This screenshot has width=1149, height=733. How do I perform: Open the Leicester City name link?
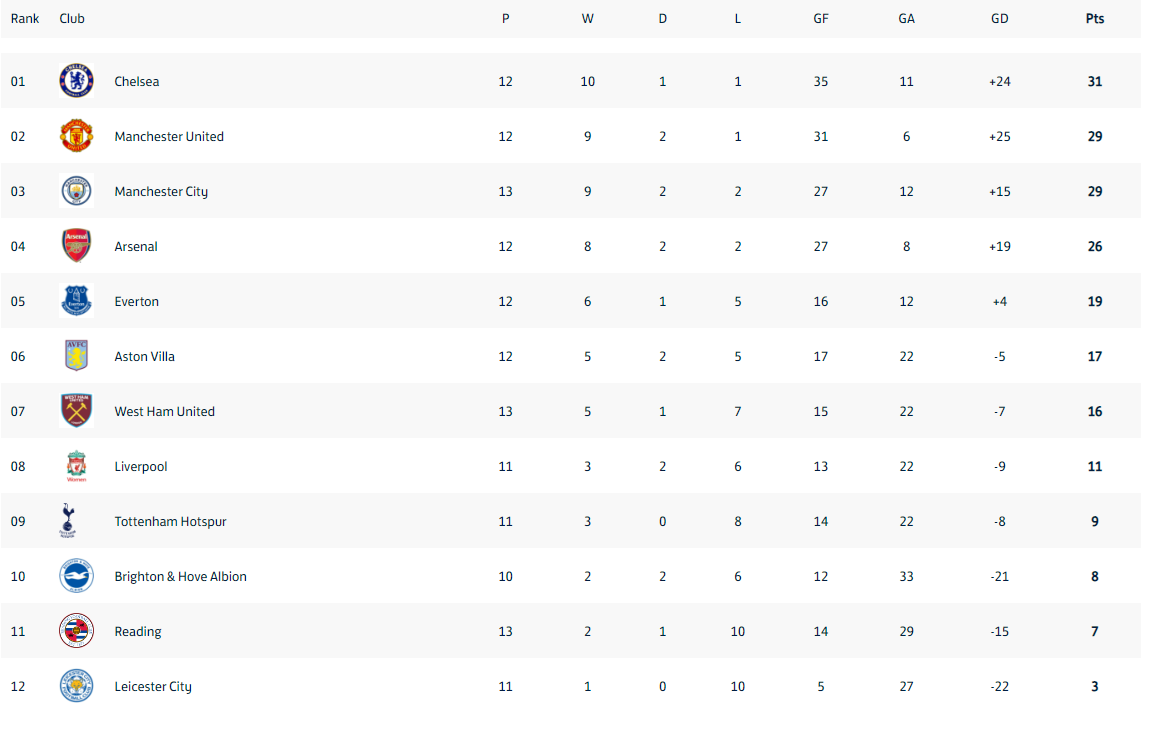152,686
